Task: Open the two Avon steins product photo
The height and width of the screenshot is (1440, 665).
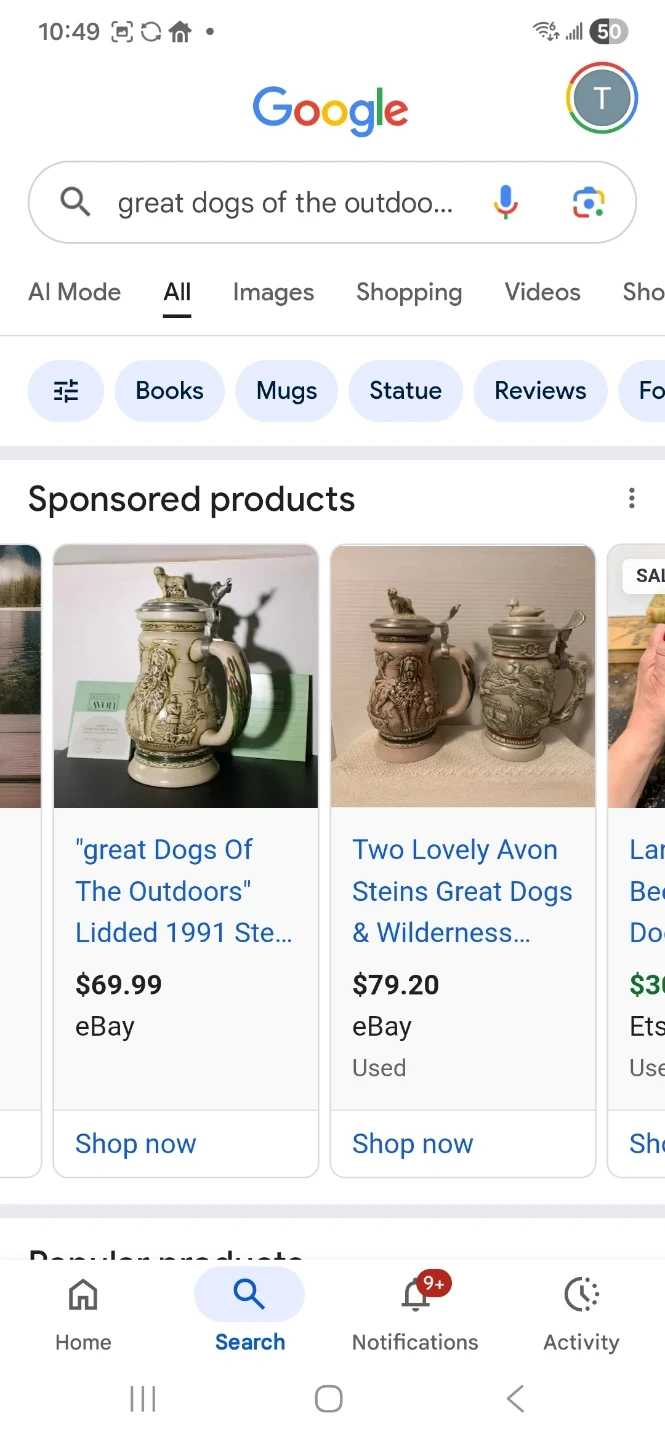Action: [x=463, y=676]
